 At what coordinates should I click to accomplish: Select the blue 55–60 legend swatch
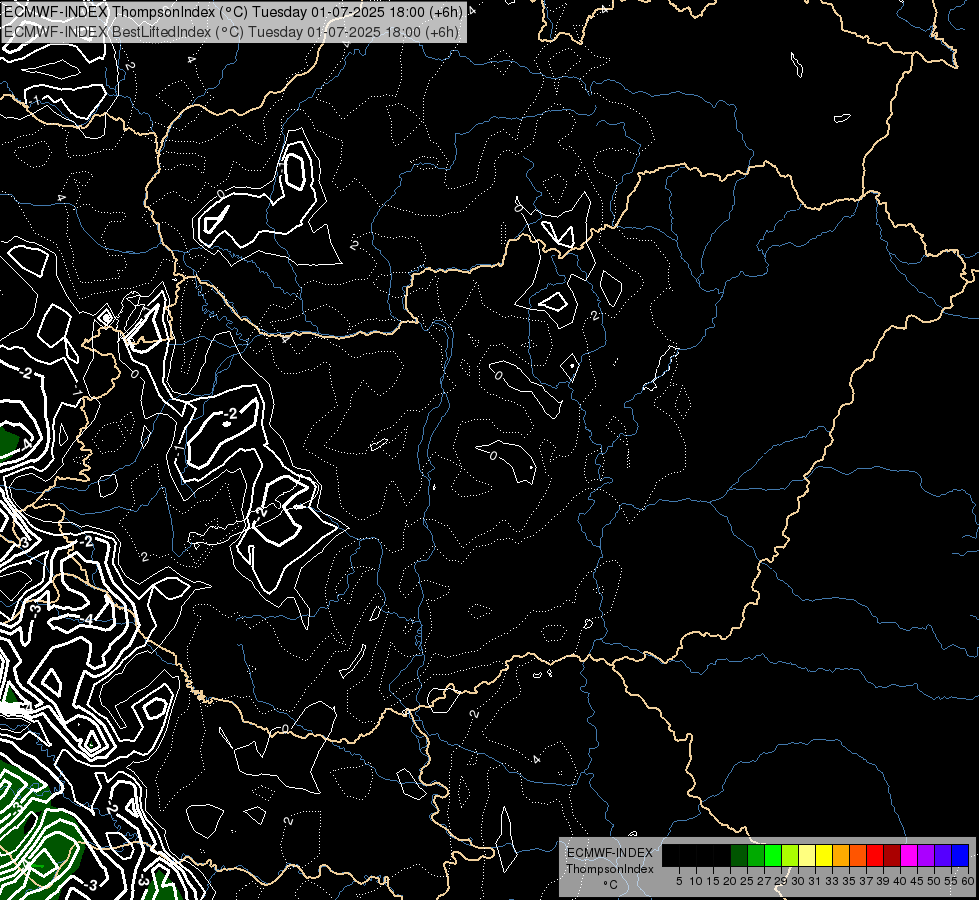point(960,855)
